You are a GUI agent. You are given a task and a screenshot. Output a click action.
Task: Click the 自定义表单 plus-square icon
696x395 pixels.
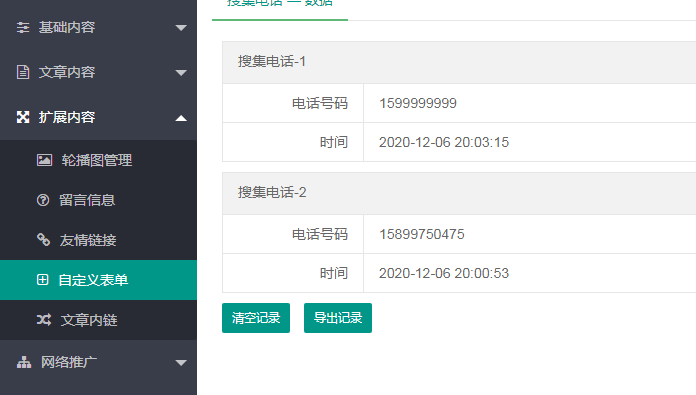43,280
